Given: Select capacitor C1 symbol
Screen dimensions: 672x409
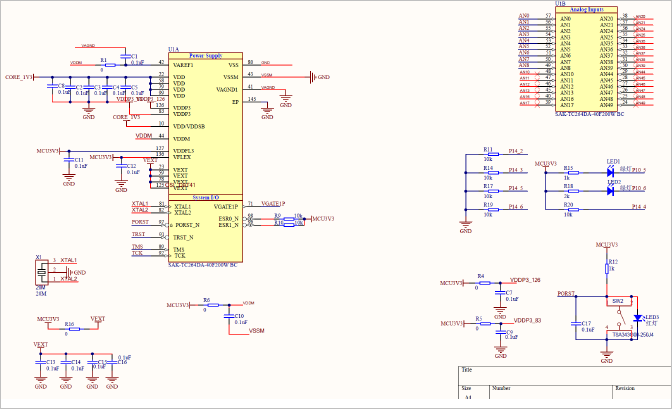Looking at the screenshot, I should point(126,56).
